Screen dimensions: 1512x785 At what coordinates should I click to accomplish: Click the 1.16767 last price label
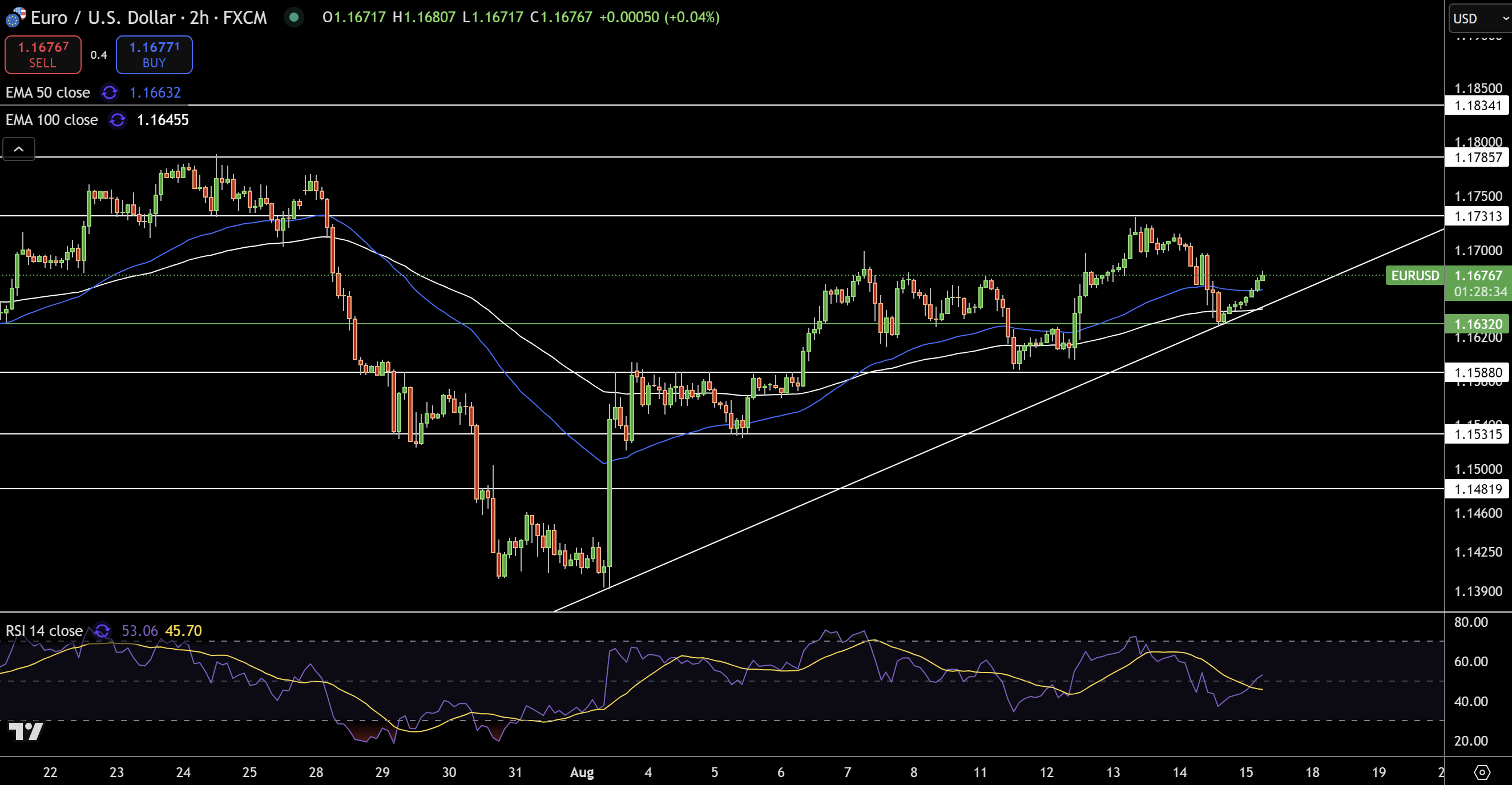tap(1478, 275)
